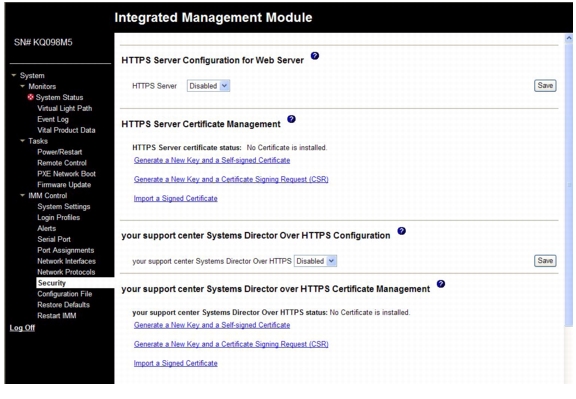
Task: Collapse the IMM Control tree node
Action: [x=22, y=195]
